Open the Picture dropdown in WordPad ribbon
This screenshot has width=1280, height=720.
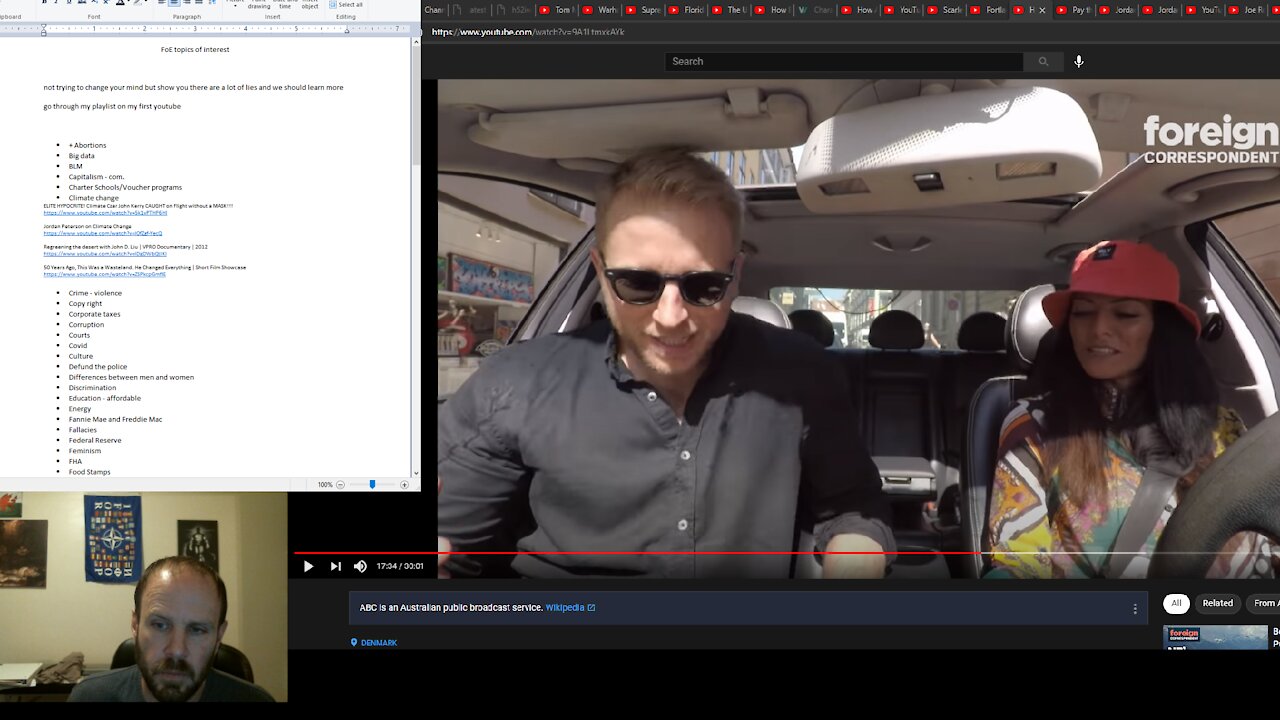coord(235,4)
